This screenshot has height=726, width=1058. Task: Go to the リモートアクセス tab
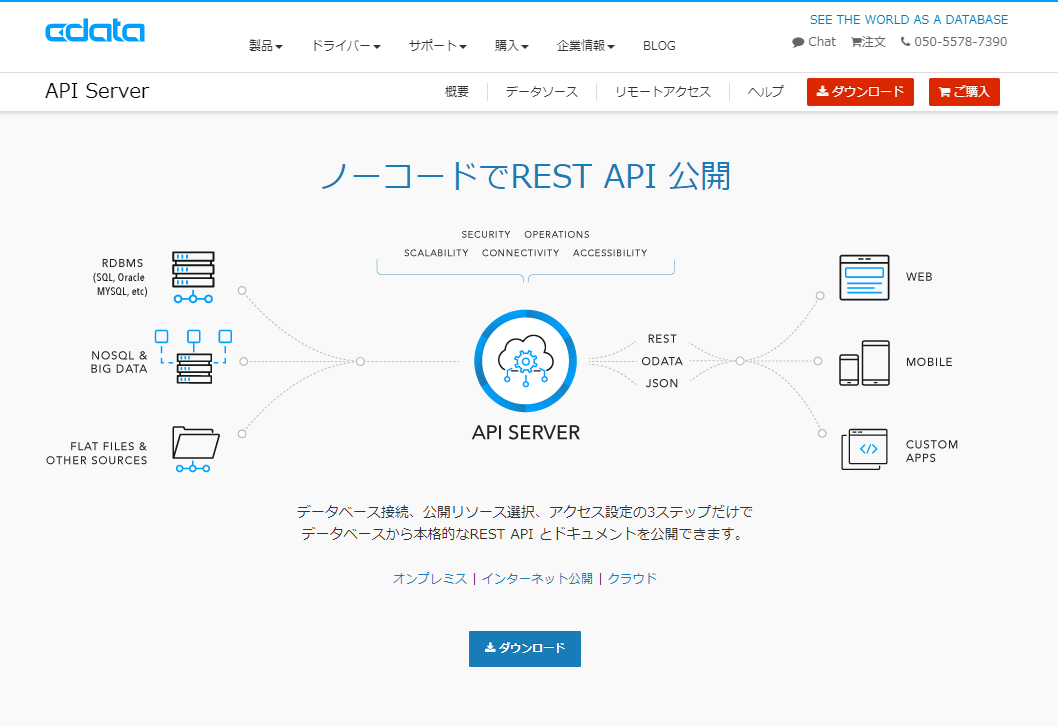click(663, 92)
